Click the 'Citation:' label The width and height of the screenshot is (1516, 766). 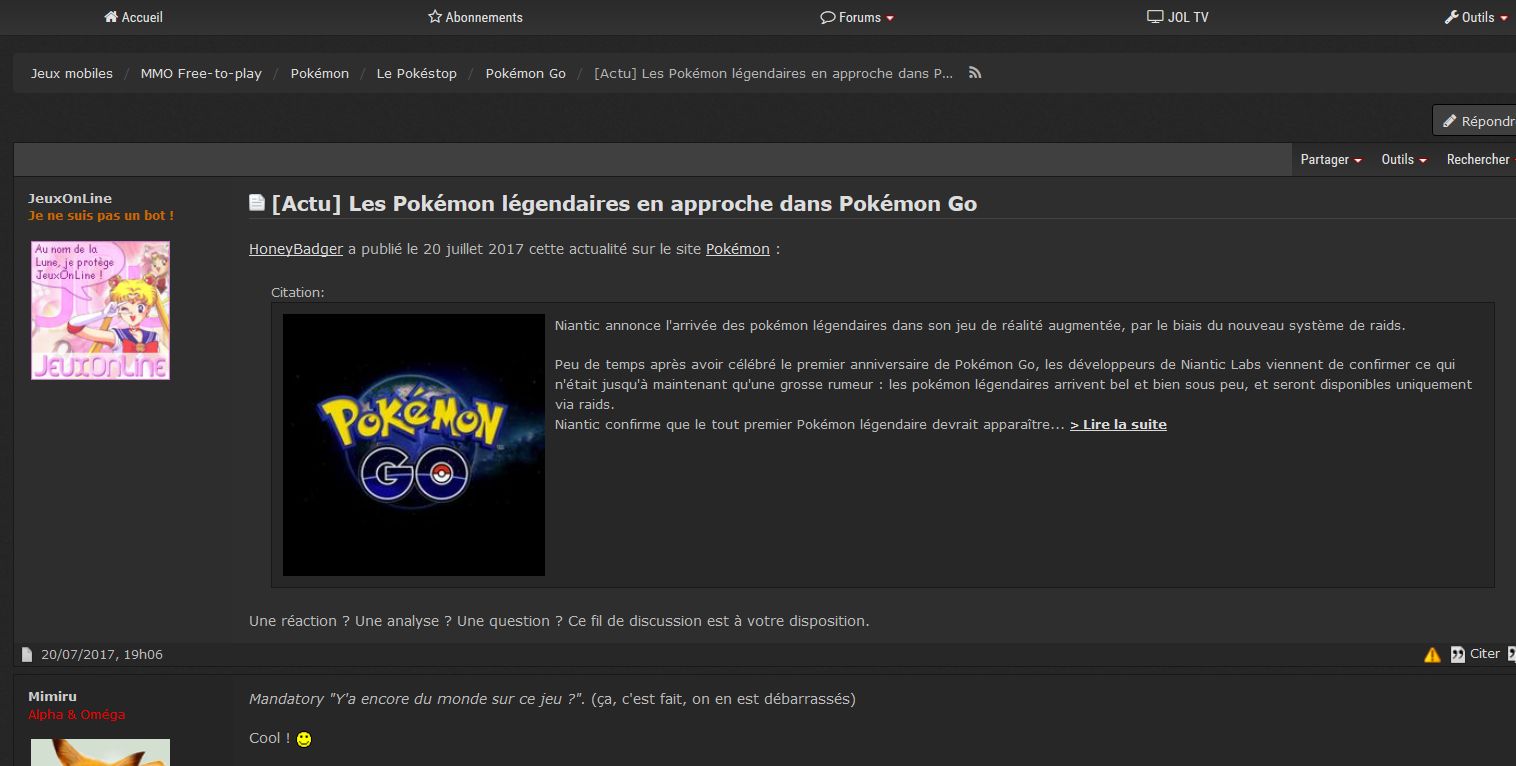(298, 293)
